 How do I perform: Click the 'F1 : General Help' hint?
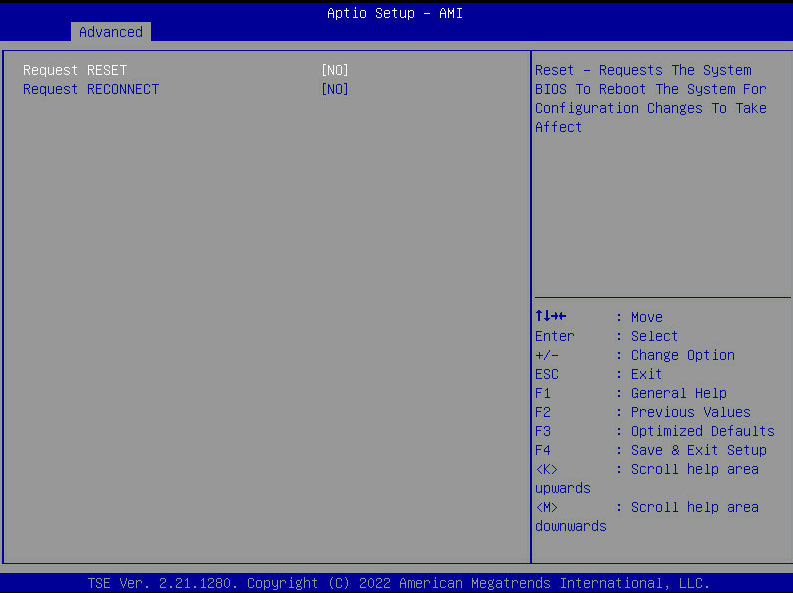coord(631,393)
